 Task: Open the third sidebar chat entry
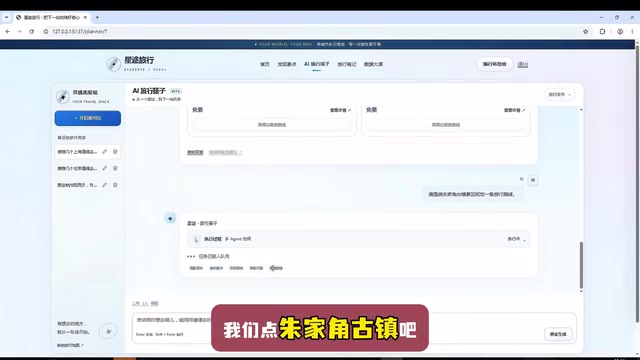click(x=78, y=185)
